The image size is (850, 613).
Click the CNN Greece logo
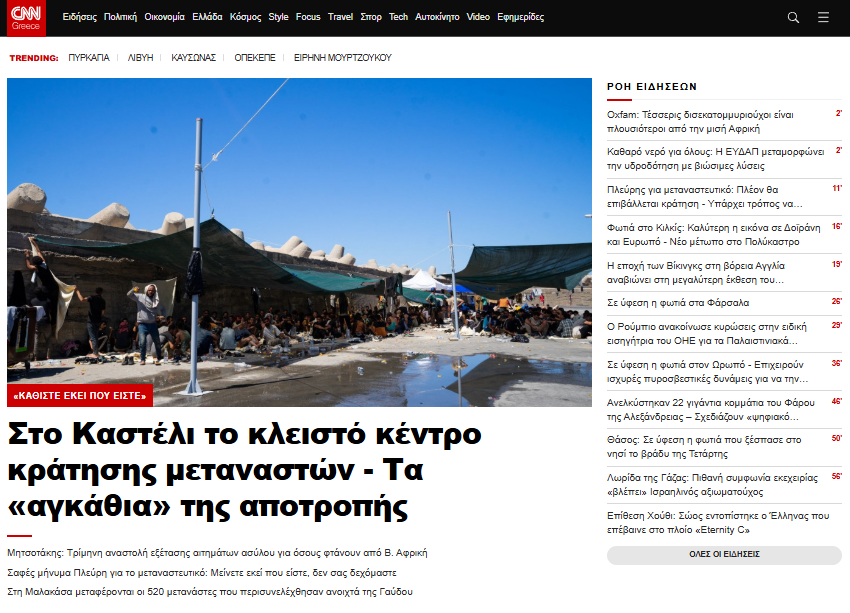(26, 18)
